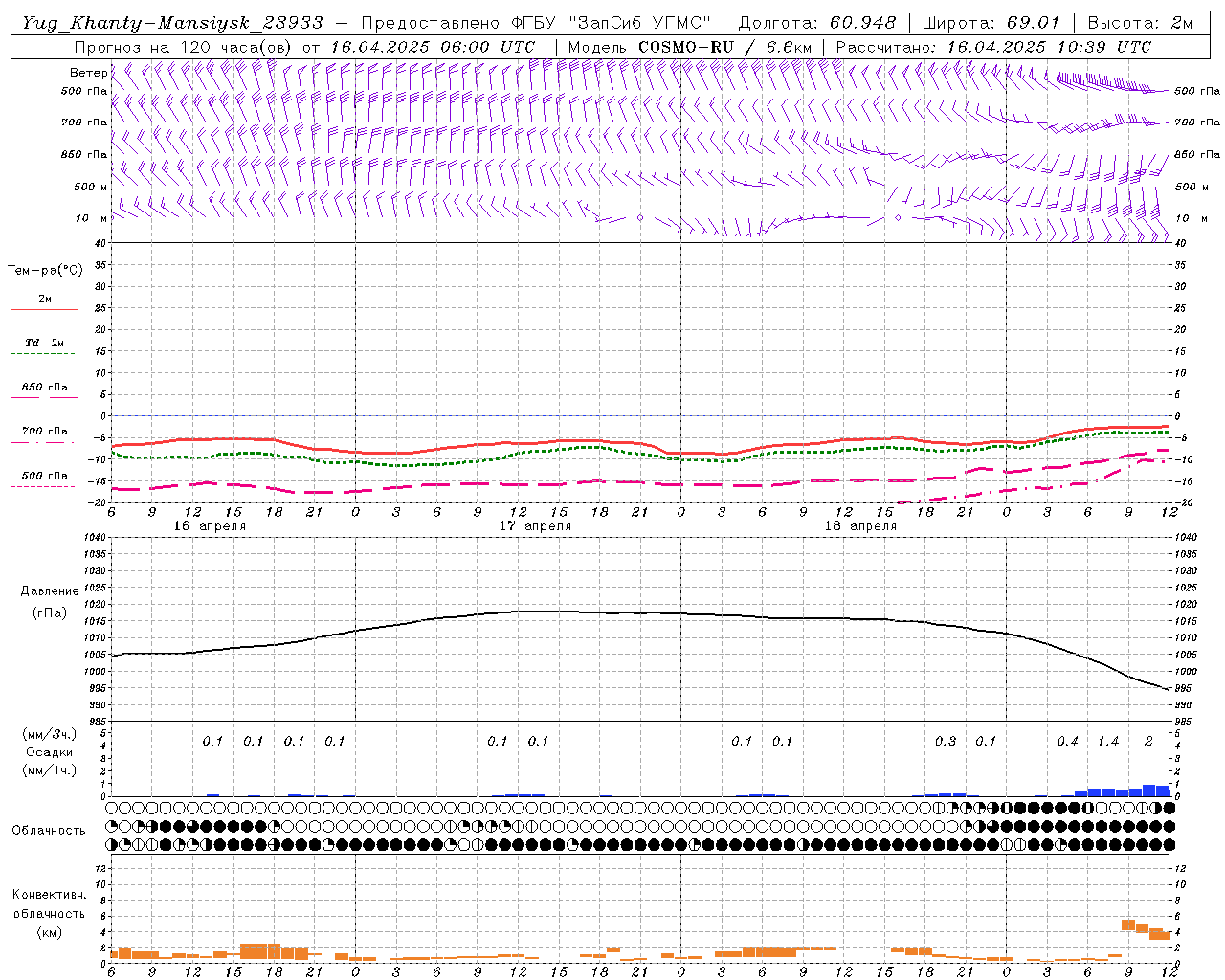Click the 1.4 precipitation value

point(1108,742)
